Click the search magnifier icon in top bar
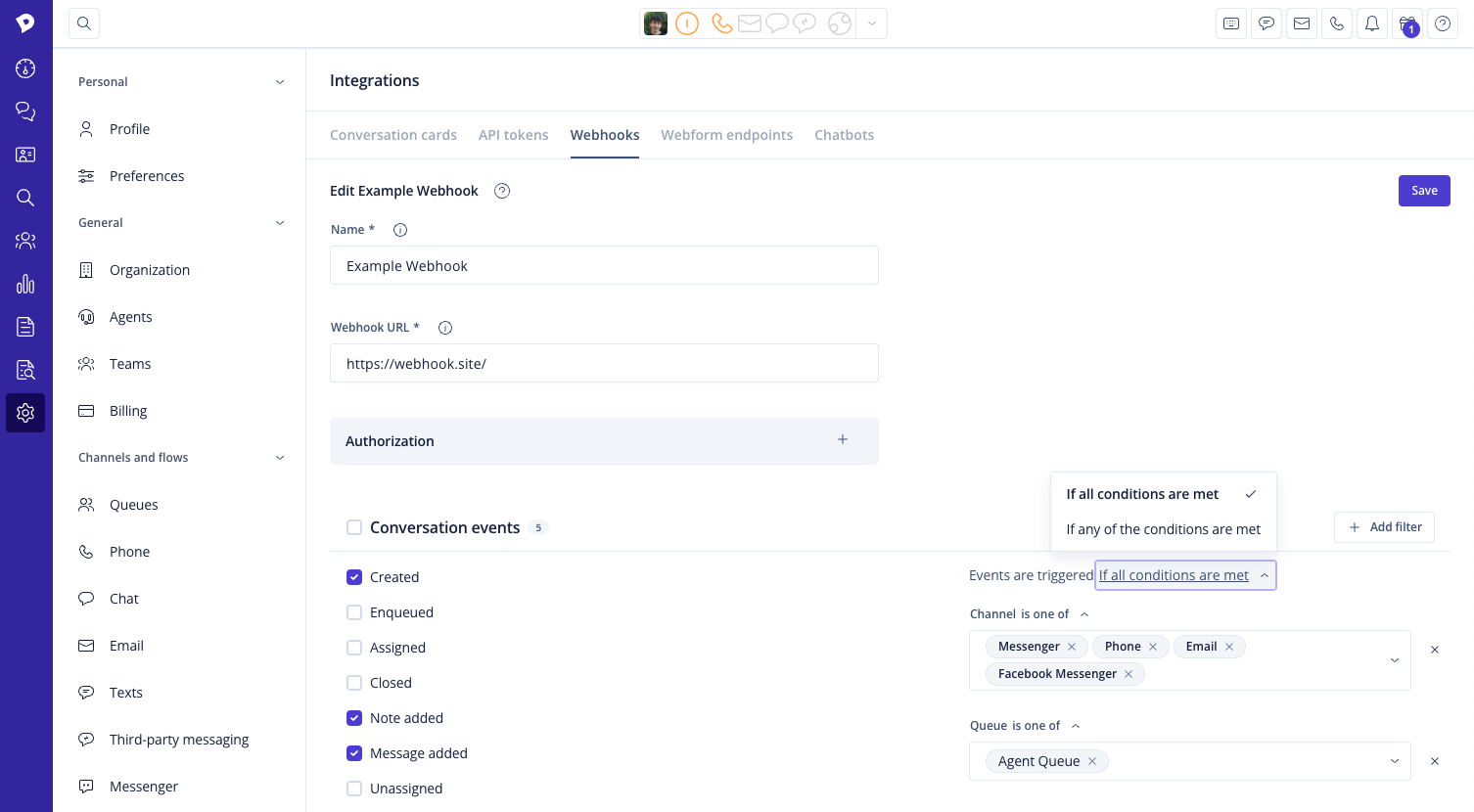1474x812 pixels. 84,23
